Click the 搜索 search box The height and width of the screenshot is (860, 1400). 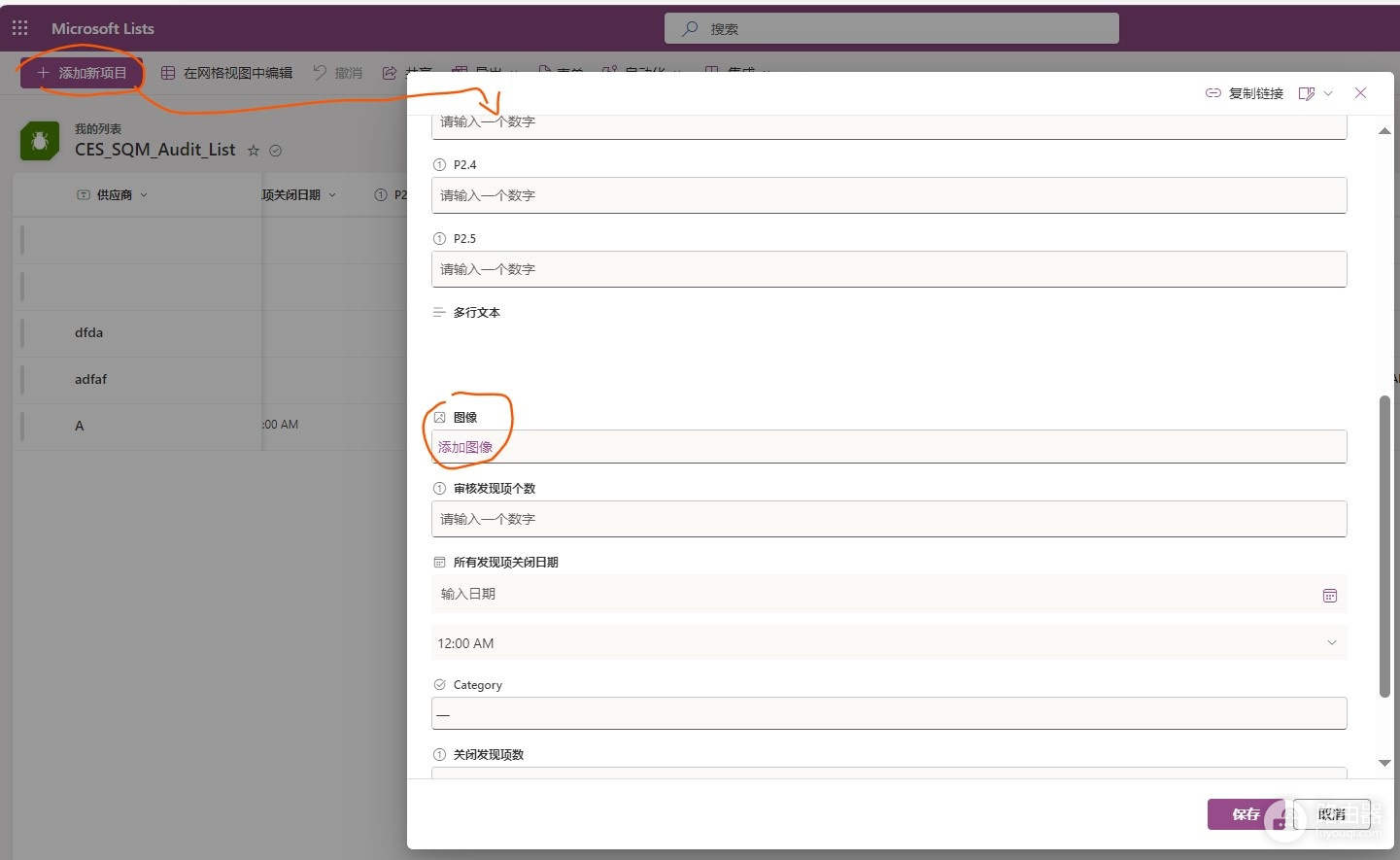point(891,28)
